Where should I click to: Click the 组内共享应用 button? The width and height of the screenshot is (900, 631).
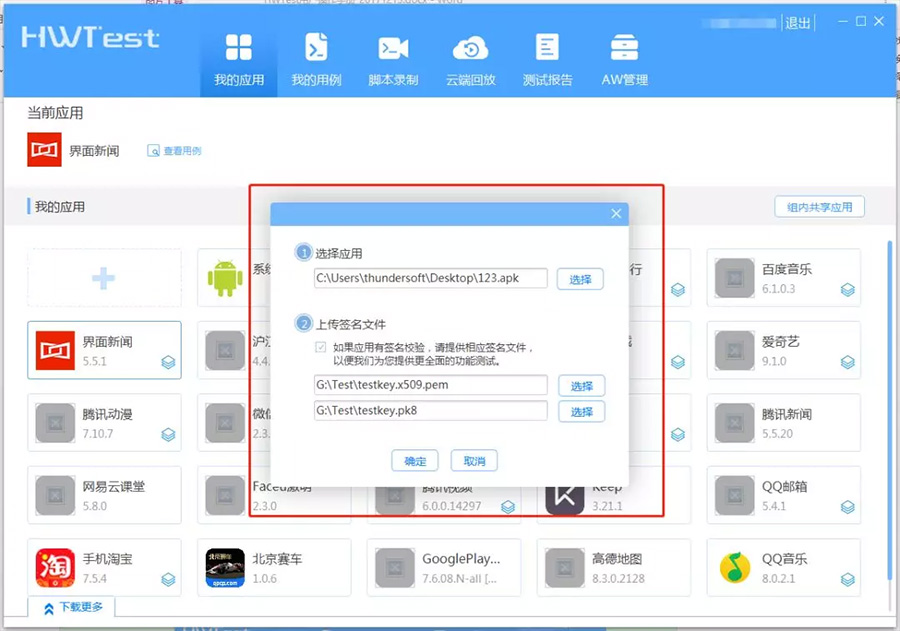pos(819,207)
